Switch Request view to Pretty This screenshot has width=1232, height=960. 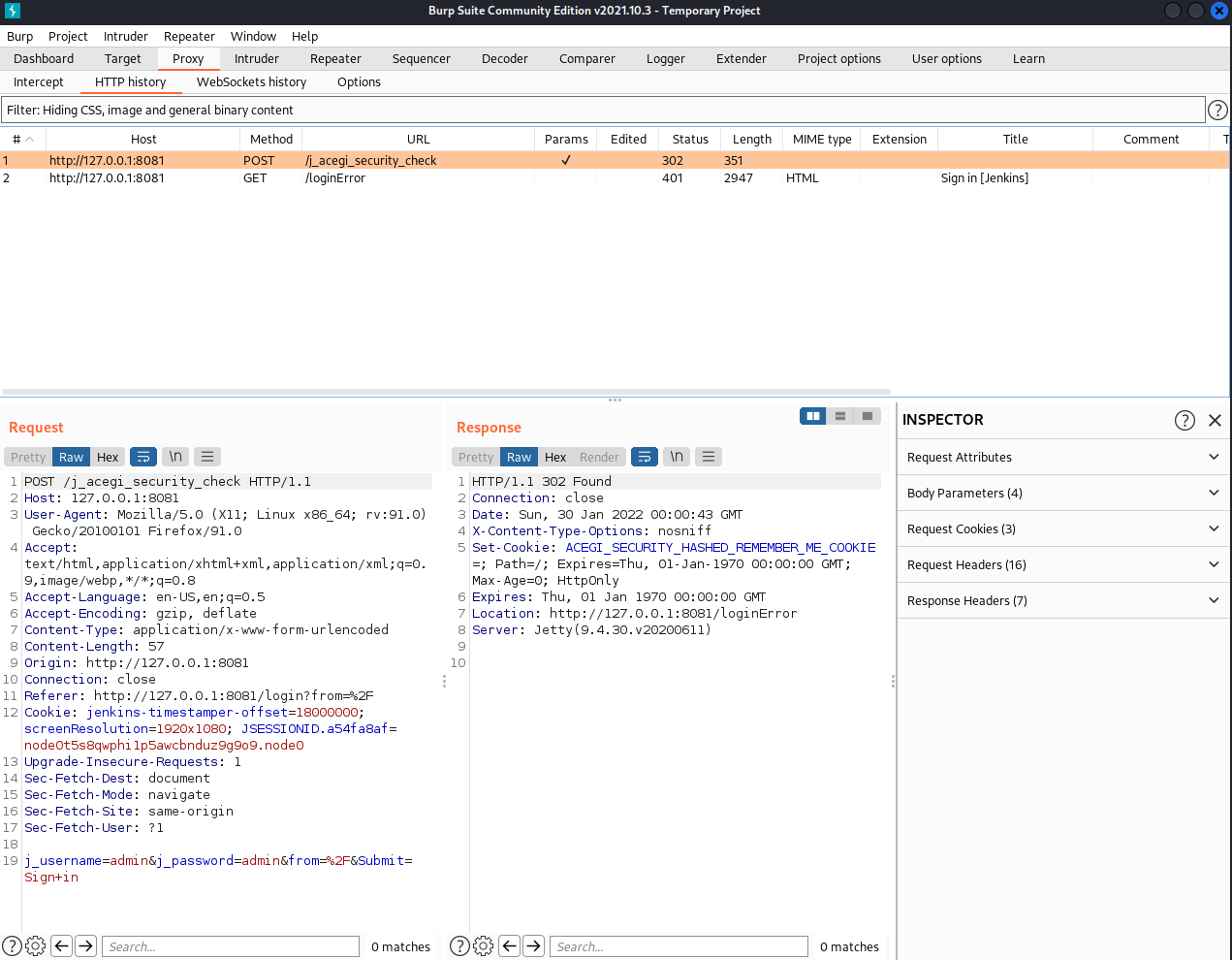[28, 458]
